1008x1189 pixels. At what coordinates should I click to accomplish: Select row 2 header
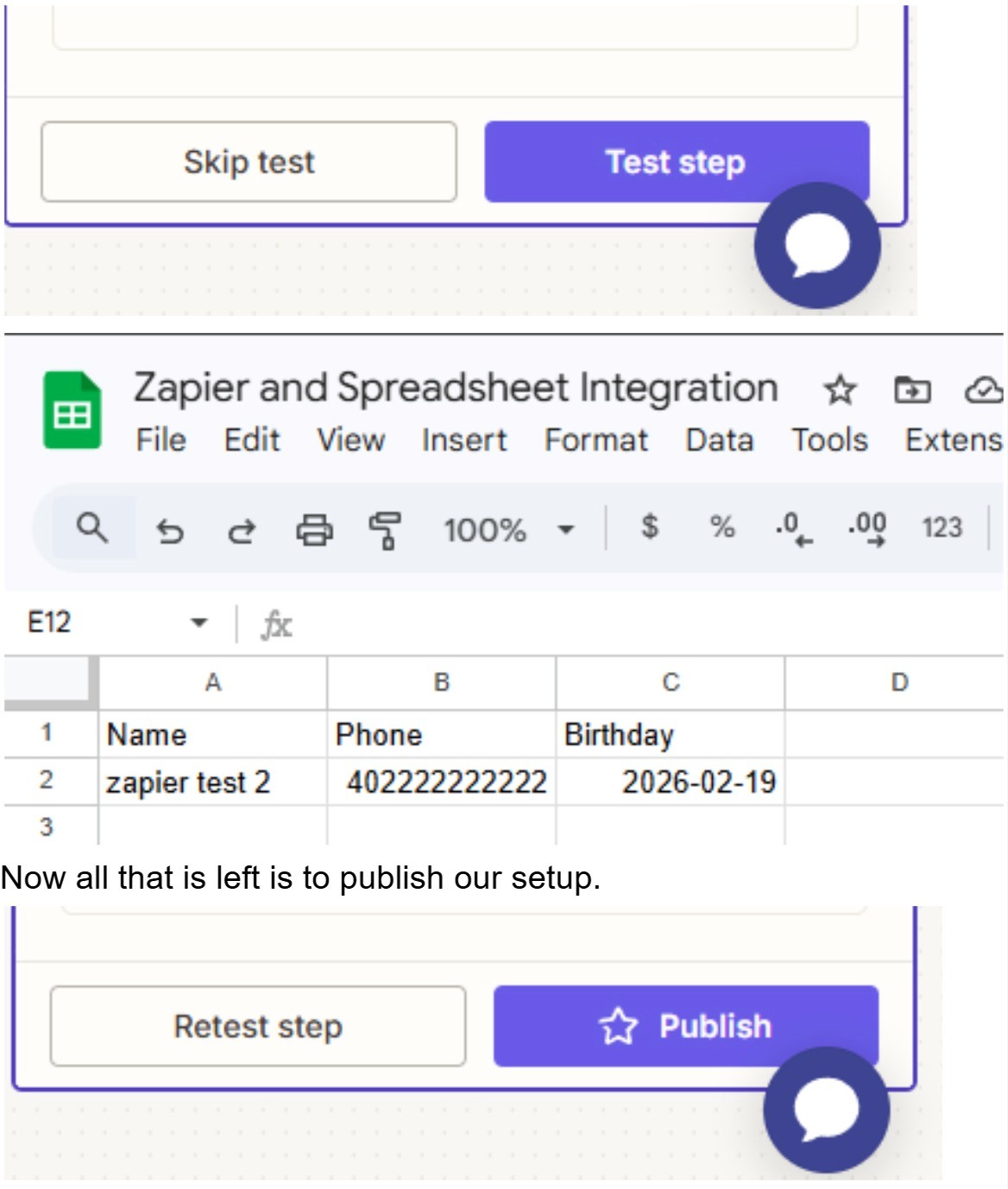pos(50,782)
